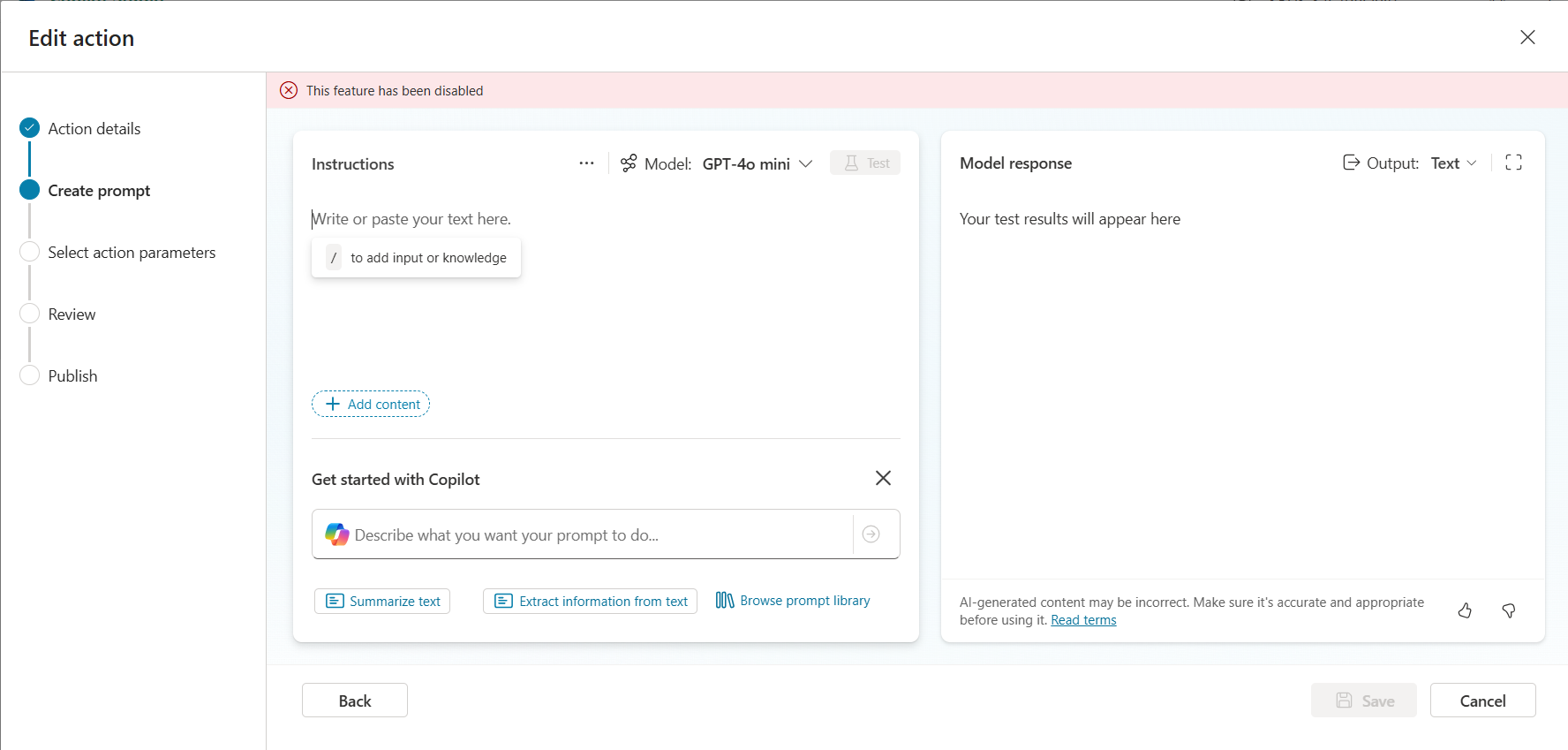Screen dimensions: 1568x750
Task: Click the Output export icon
Action: tap(1351, 163)
